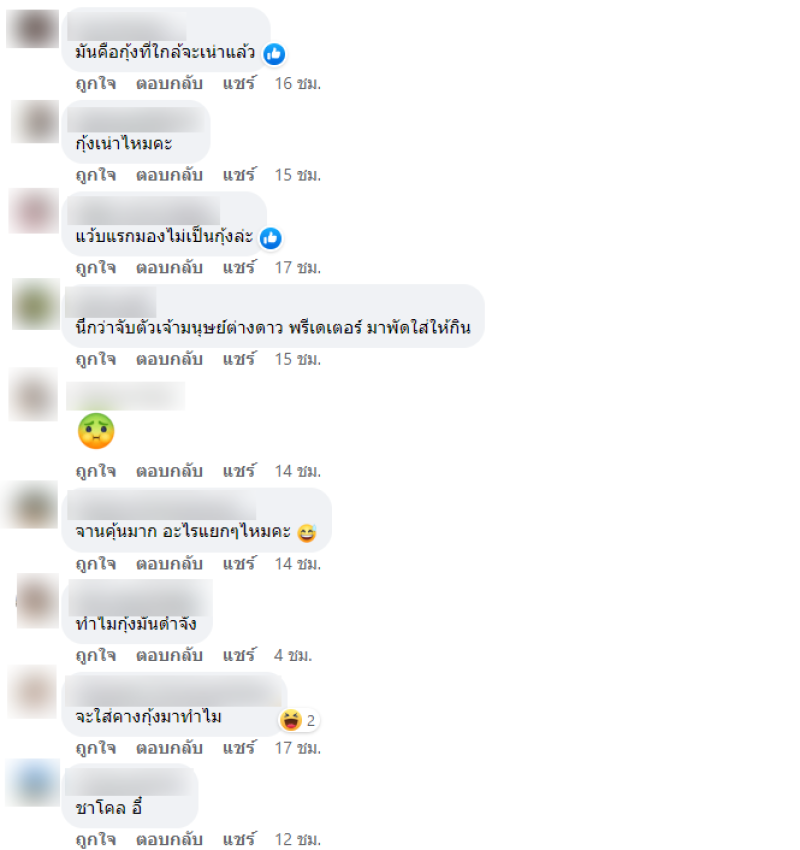Click the like reaction on the first comment
Image resolution: width=800 pixels, height=850 pixels.
(274, 54)
